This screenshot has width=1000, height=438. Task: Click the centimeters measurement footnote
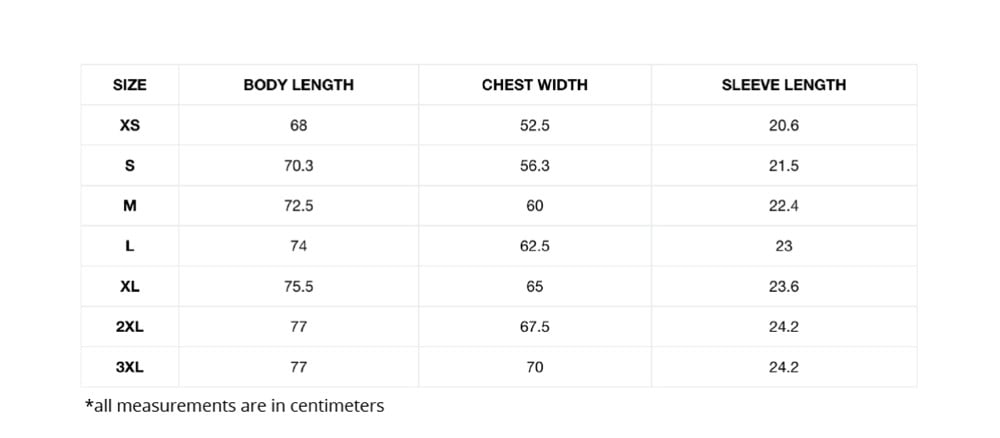(x=235, y=406)
